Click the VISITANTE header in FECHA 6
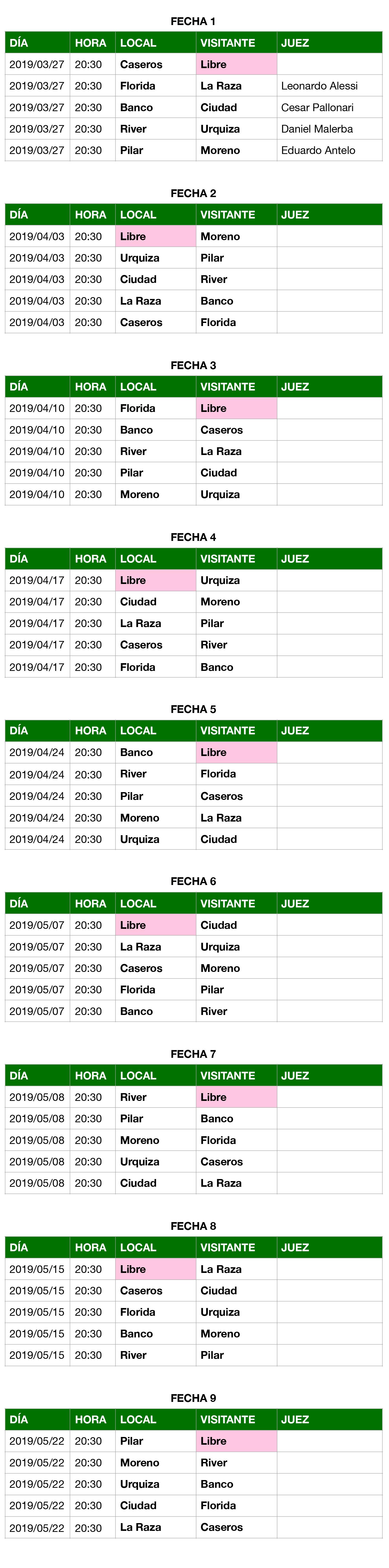This screenshot has width=389, height=1568. point(228,903)
